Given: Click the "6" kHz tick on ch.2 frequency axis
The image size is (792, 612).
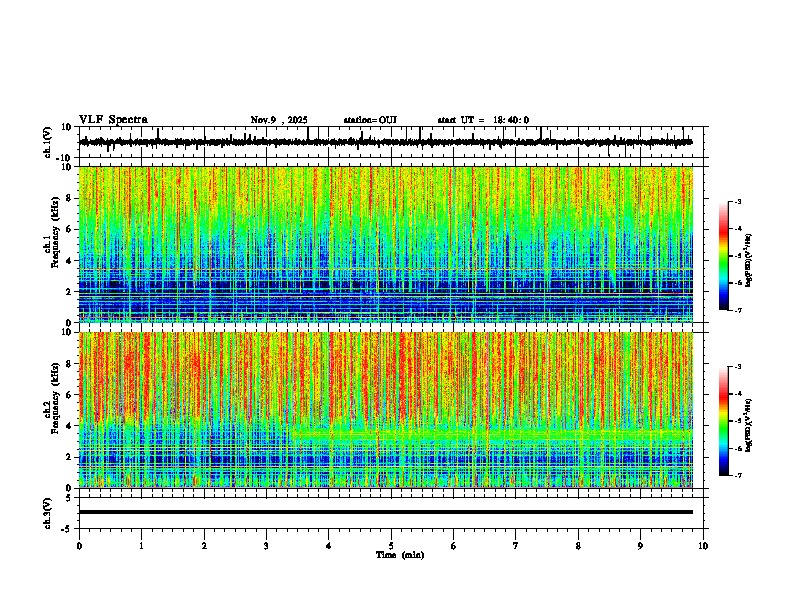Looking at the screenshot, I should (x=70, y=394).
